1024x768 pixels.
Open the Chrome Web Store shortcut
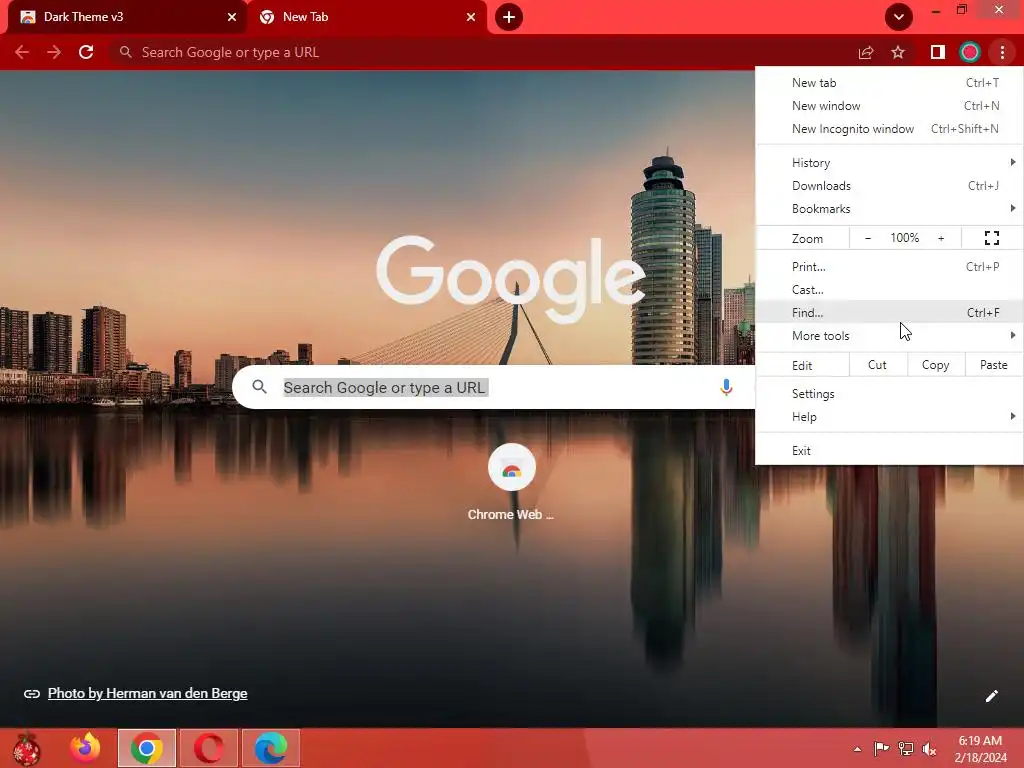511,483
